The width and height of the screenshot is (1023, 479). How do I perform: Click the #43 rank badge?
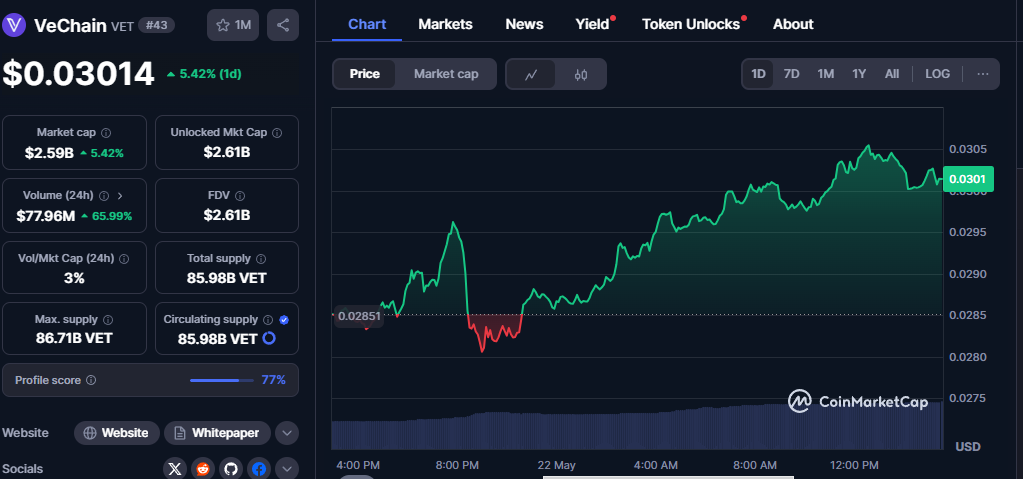[x=157, y=25]
